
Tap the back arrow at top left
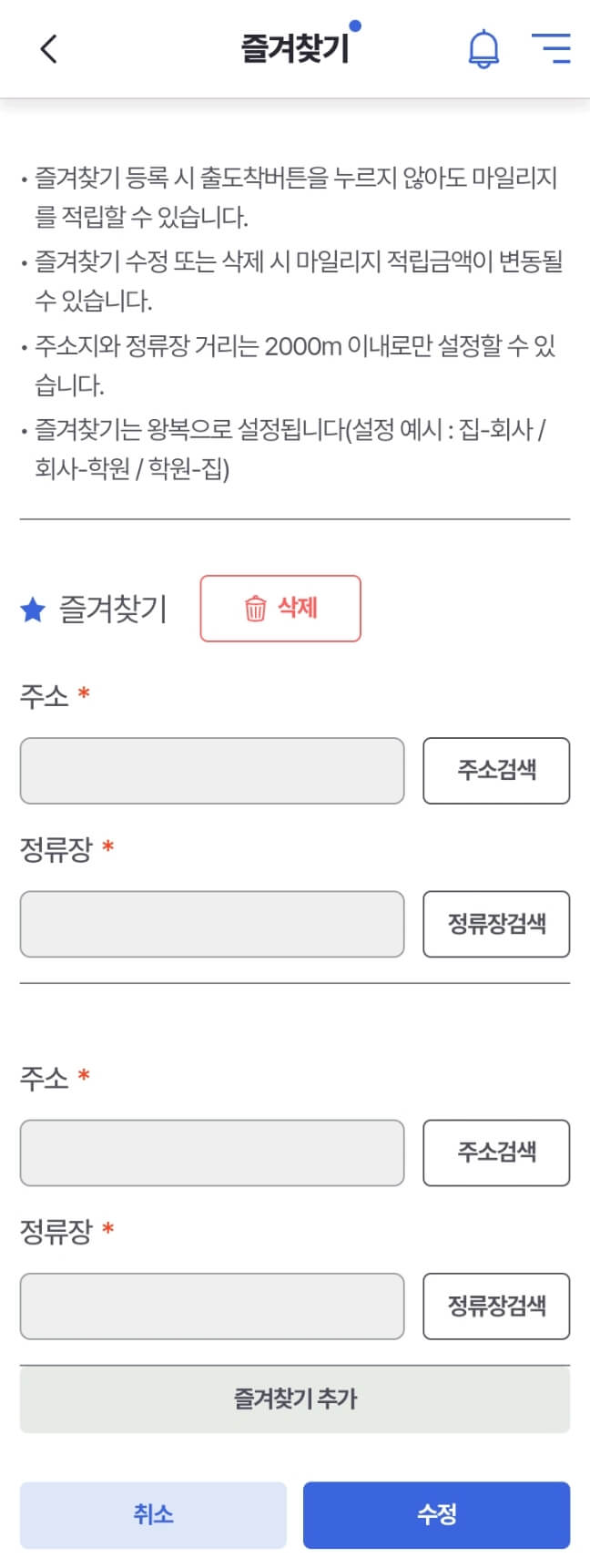point(47,49)
